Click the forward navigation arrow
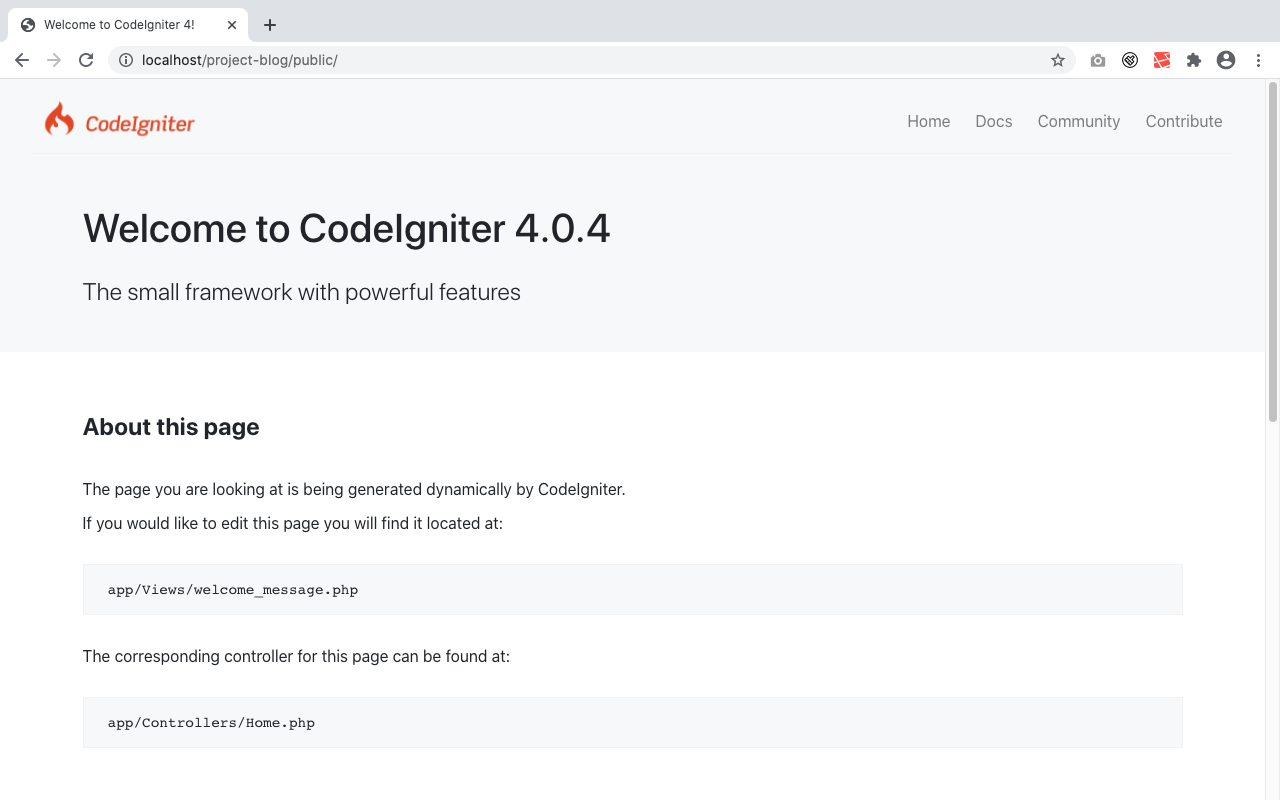1280x800 pixels. click(x=54, y=60)
